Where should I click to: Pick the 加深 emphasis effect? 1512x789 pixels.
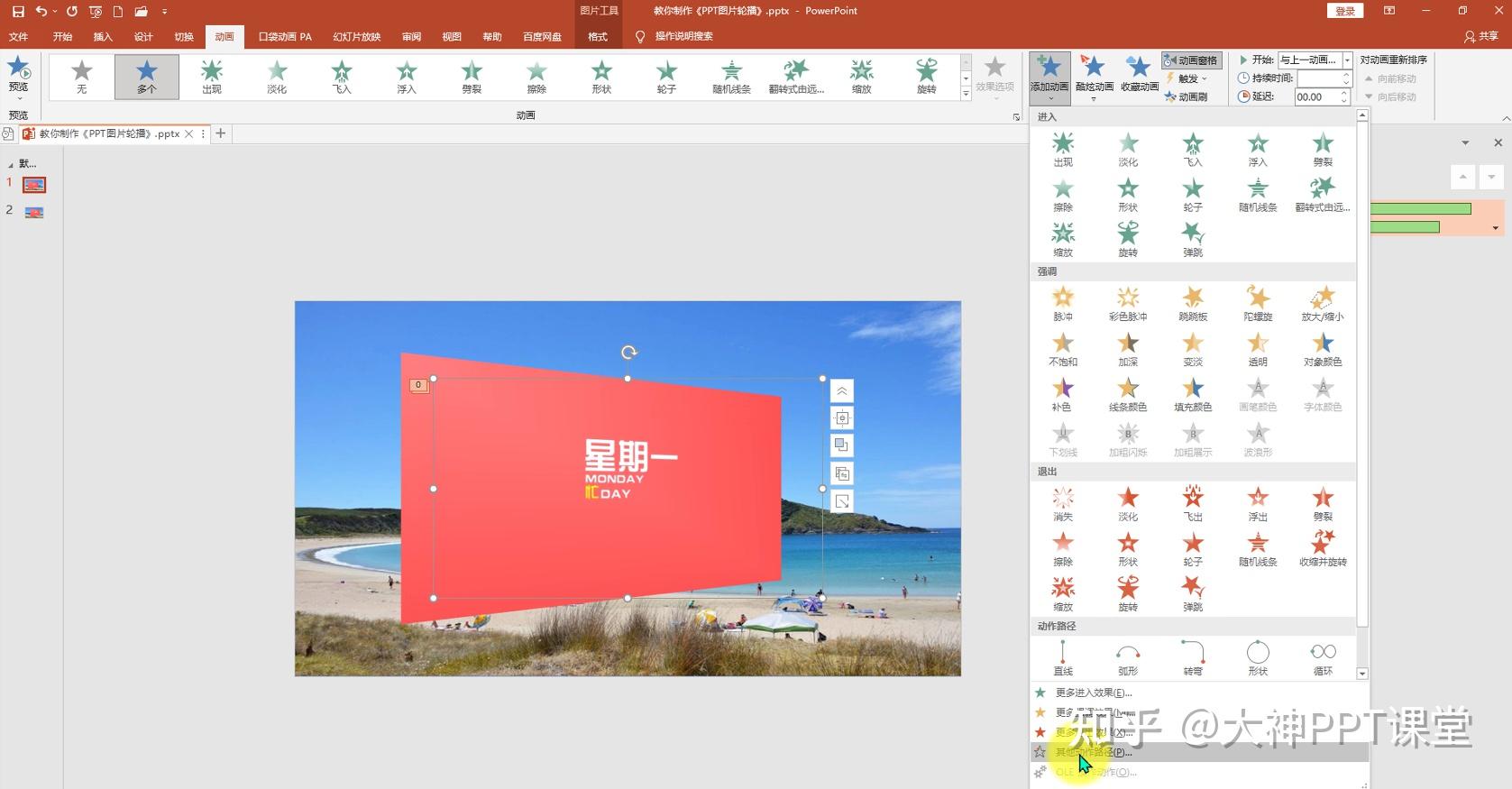(x=1128, y=349)
